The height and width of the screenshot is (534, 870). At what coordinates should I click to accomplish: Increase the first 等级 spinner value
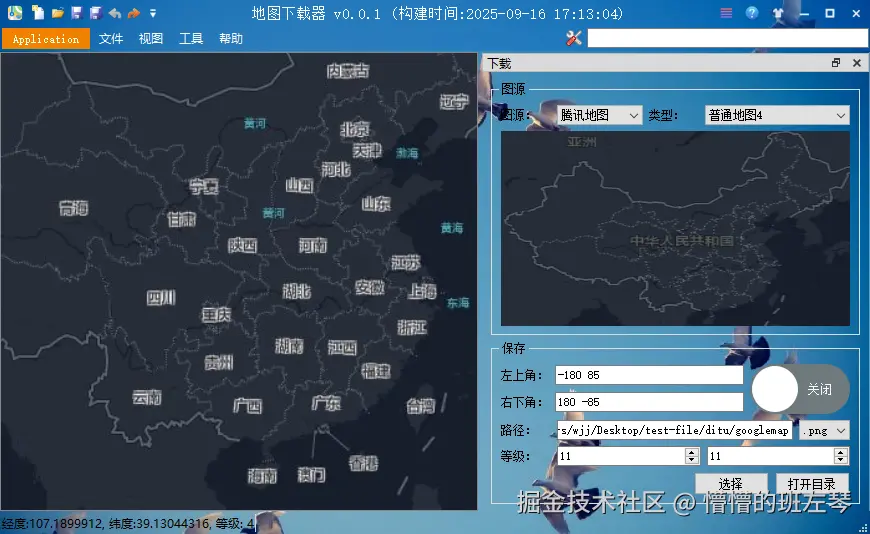[x=691, y=452]
